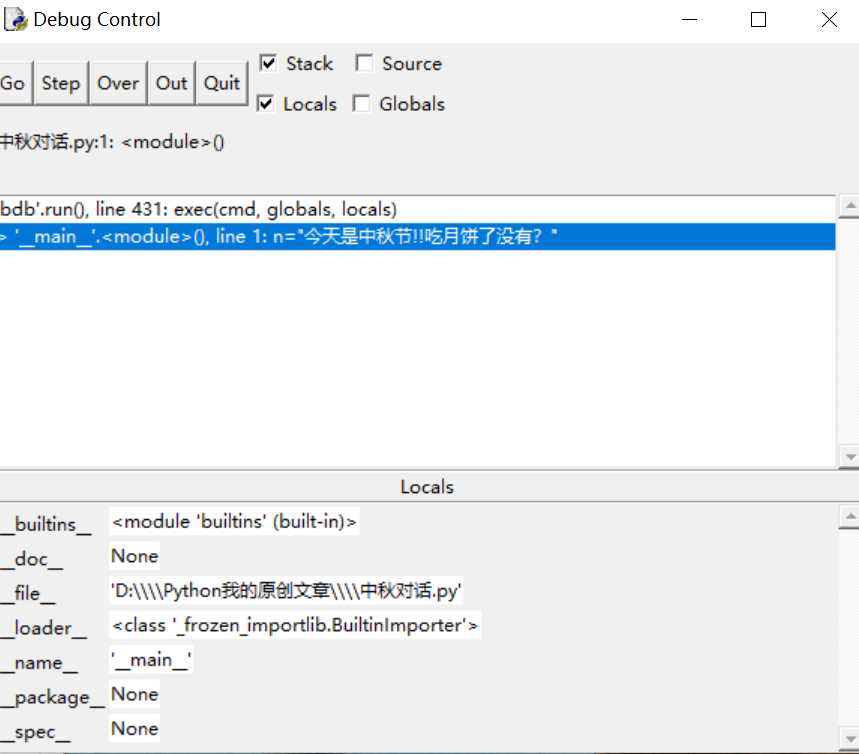Click the __package__ variable name label
The width and height of the screenshot is (859, 754).
click(x=52, y=697)
